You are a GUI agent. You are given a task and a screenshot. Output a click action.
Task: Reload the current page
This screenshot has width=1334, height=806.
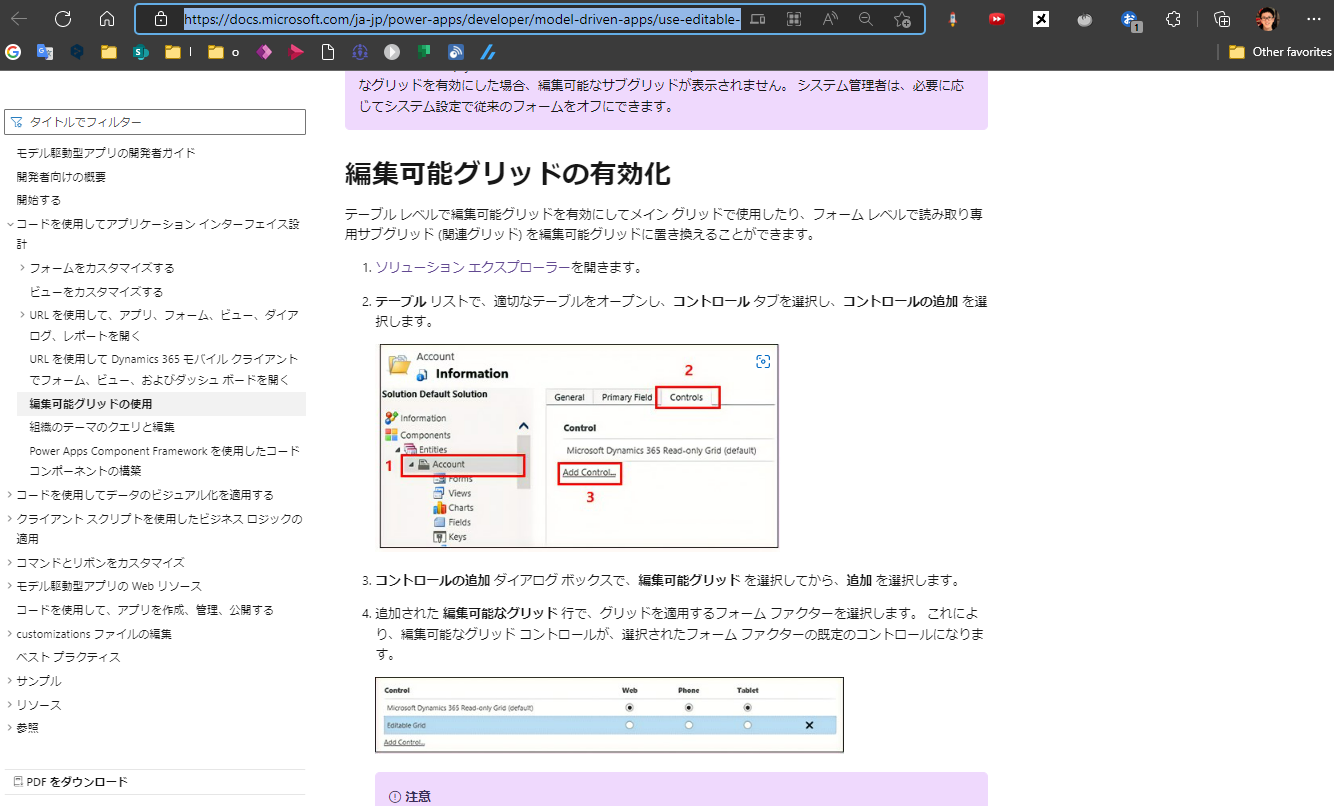pyautogui.click(x=63, y=18)
